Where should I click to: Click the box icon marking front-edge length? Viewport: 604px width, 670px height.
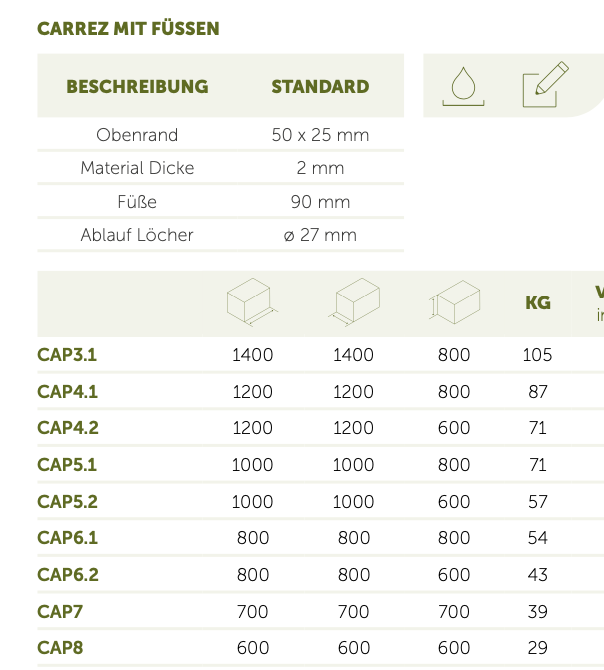pyautogui.click(x=252, y=302)
